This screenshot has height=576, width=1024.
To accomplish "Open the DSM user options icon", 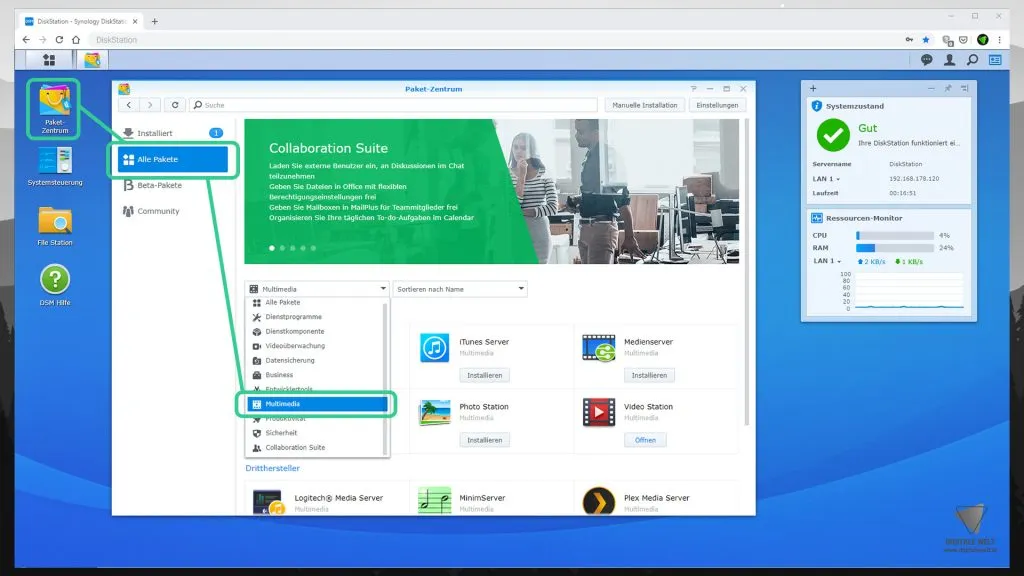I will pyautogui.click(x=949, y=60).
